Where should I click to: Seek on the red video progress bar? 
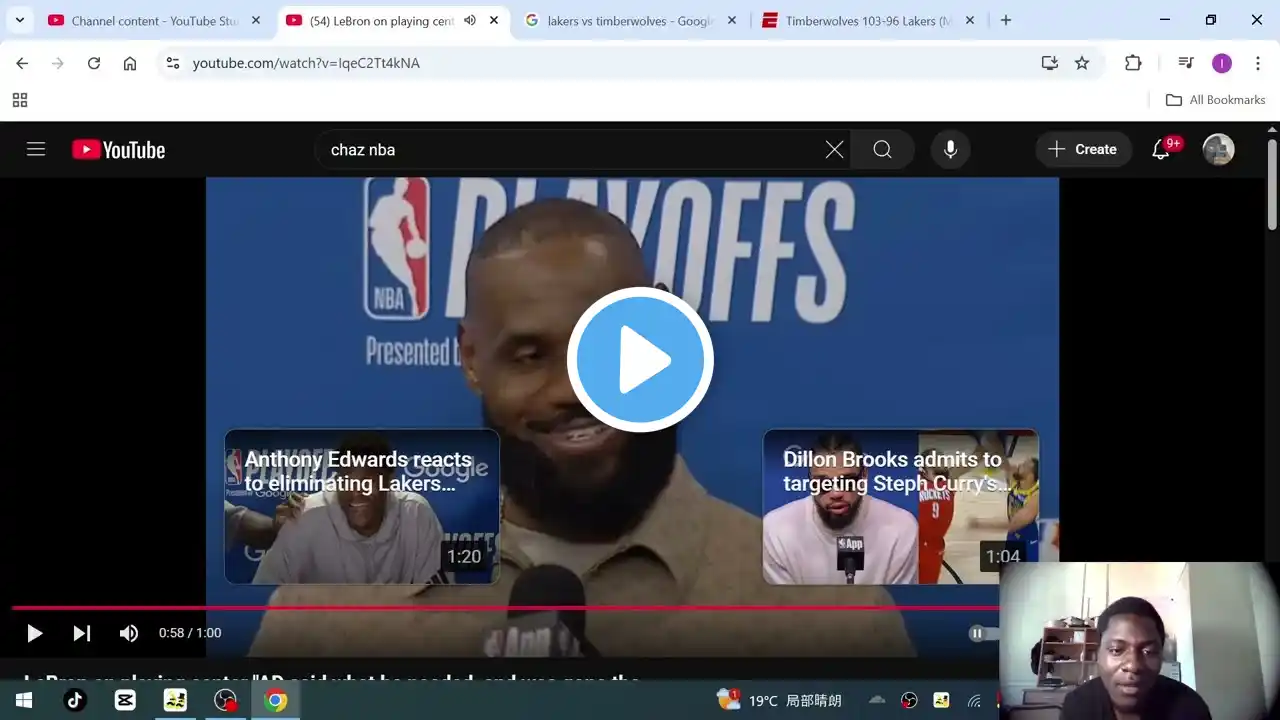[505, 607]
